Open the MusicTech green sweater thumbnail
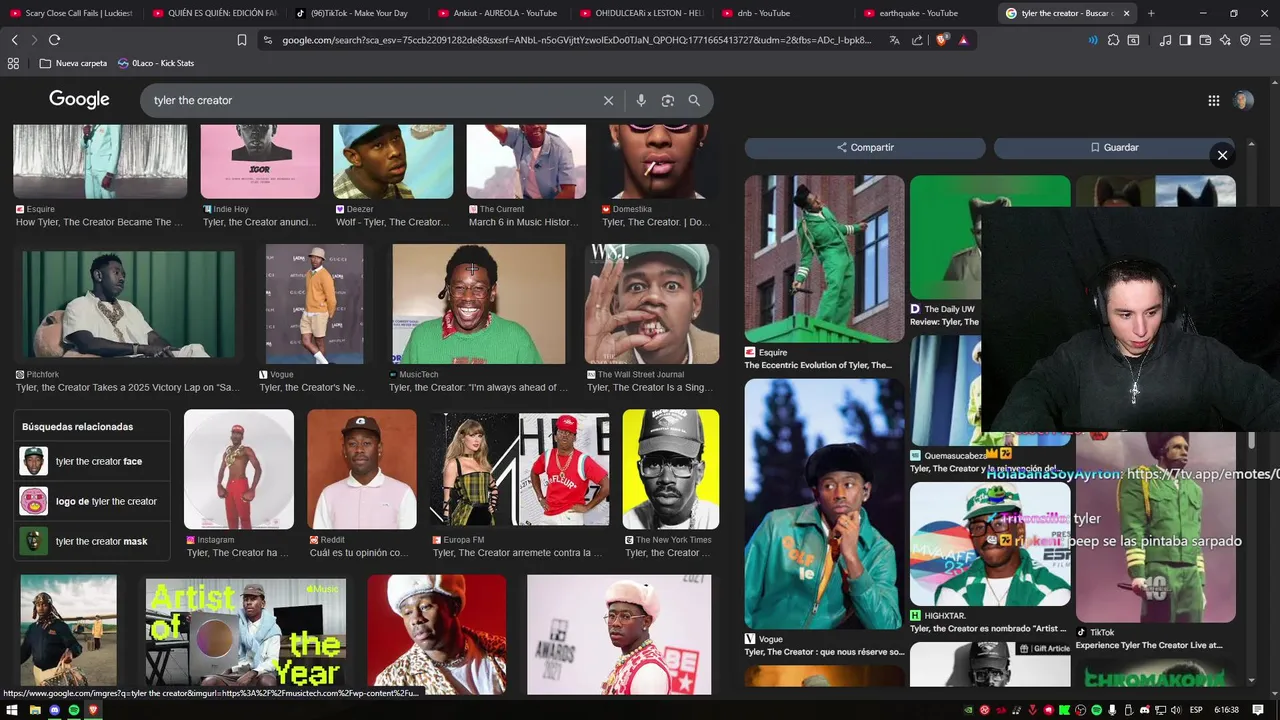 pos(478,304)
